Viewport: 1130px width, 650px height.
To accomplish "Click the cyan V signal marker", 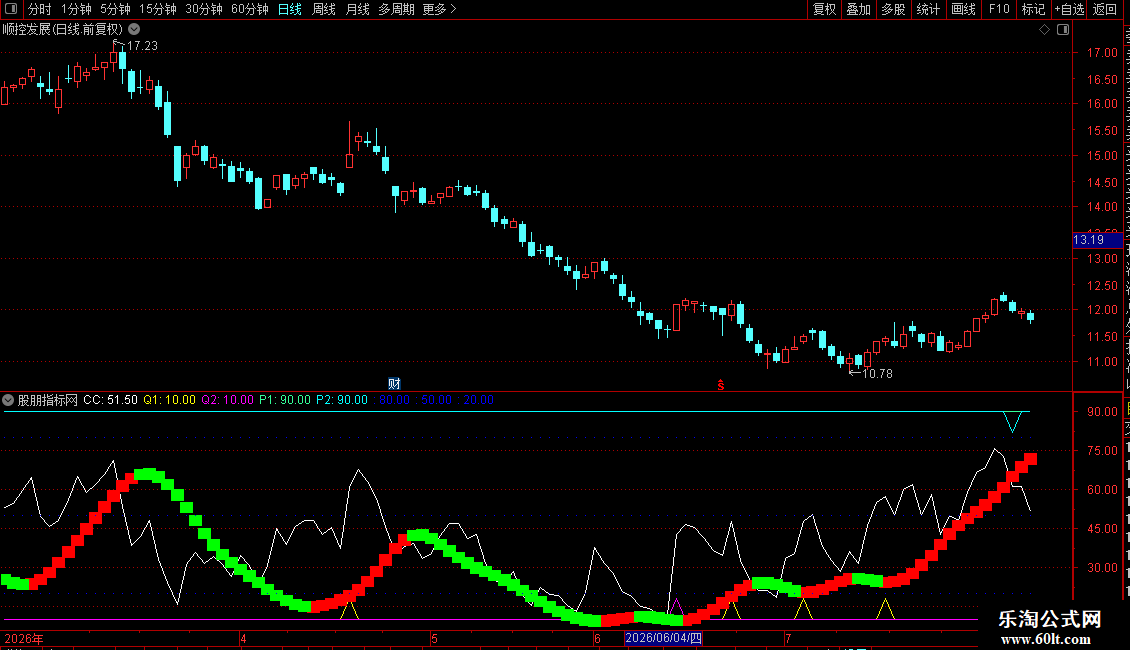I will tap(1013, 422).
